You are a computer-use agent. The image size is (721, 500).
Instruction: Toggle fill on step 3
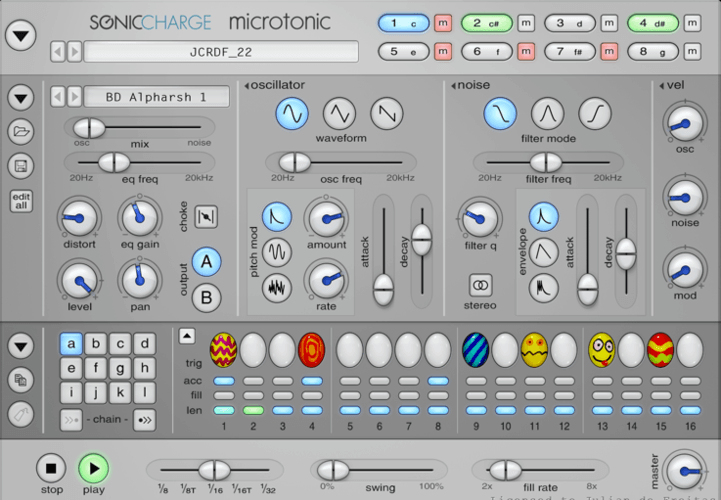282,395
